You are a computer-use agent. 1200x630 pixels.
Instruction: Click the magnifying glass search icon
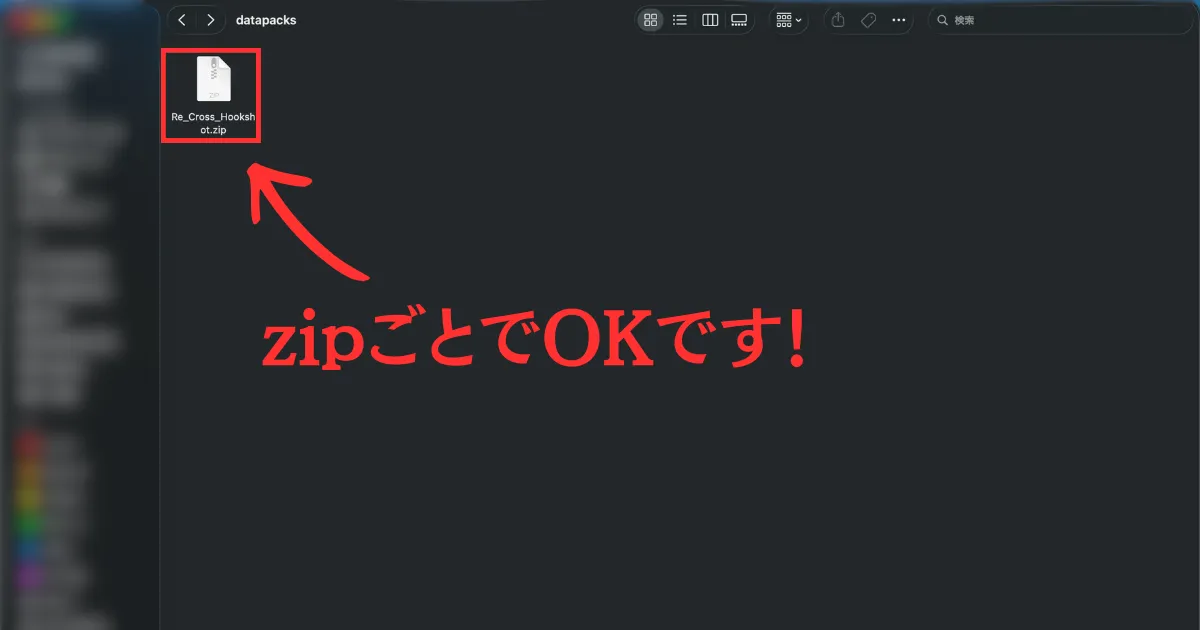[942, 20]
